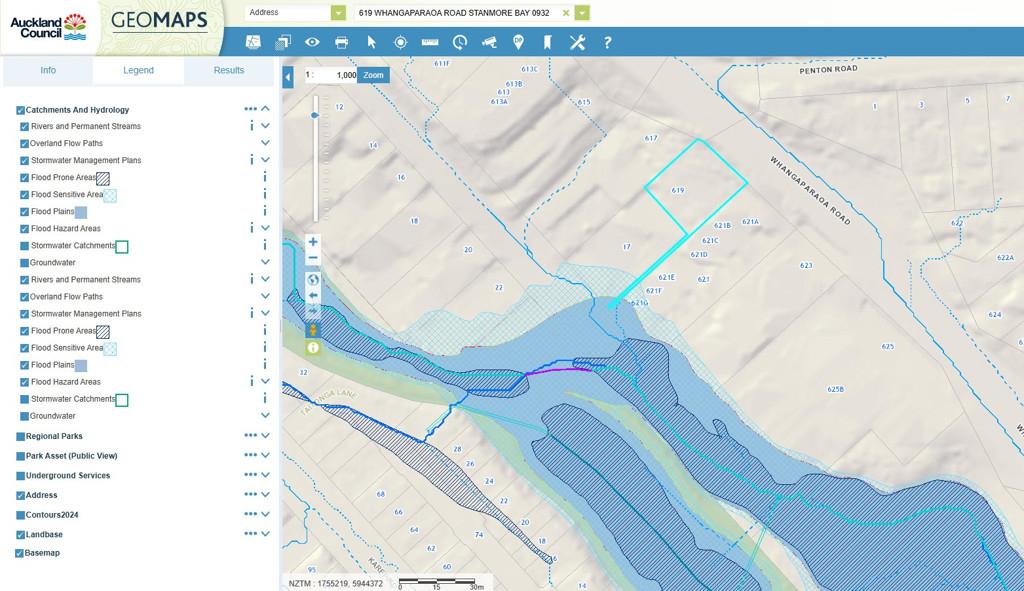The image size is (1024, 591).
Task: Click the map zoom in plus button
Action: coord(313,242)
